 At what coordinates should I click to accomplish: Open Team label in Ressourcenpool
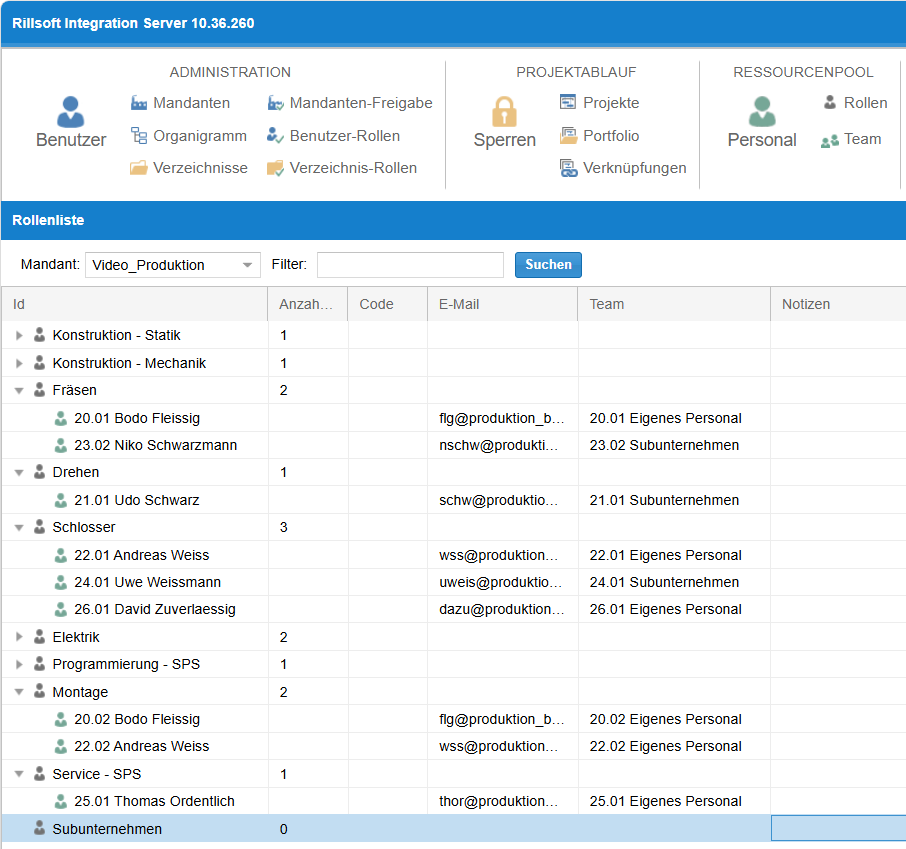(x=863, y=139)
